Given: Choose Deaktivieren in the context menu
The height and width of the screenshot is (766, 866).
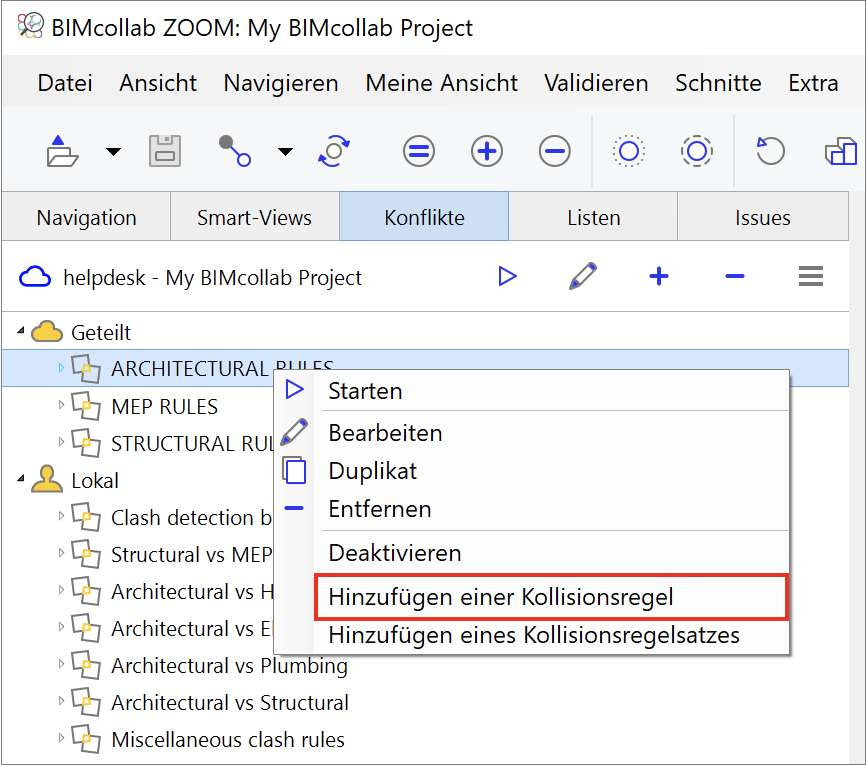Looking at the screenshot, I should point(531,553).
